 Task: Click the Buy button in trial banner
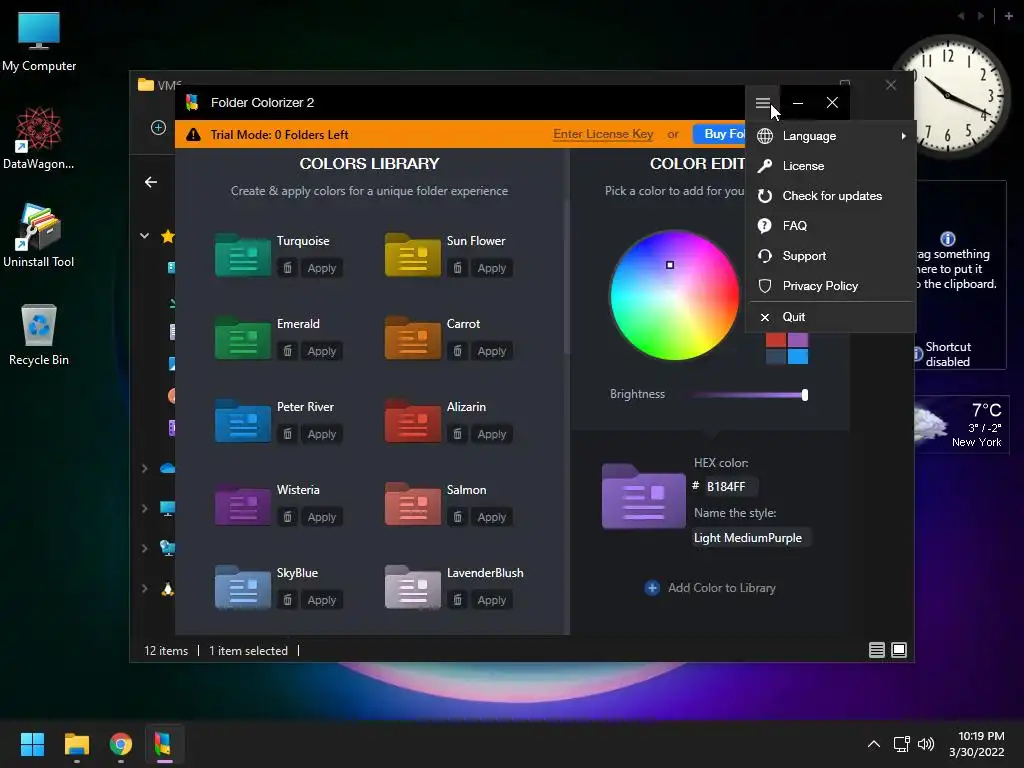point(719,134)
